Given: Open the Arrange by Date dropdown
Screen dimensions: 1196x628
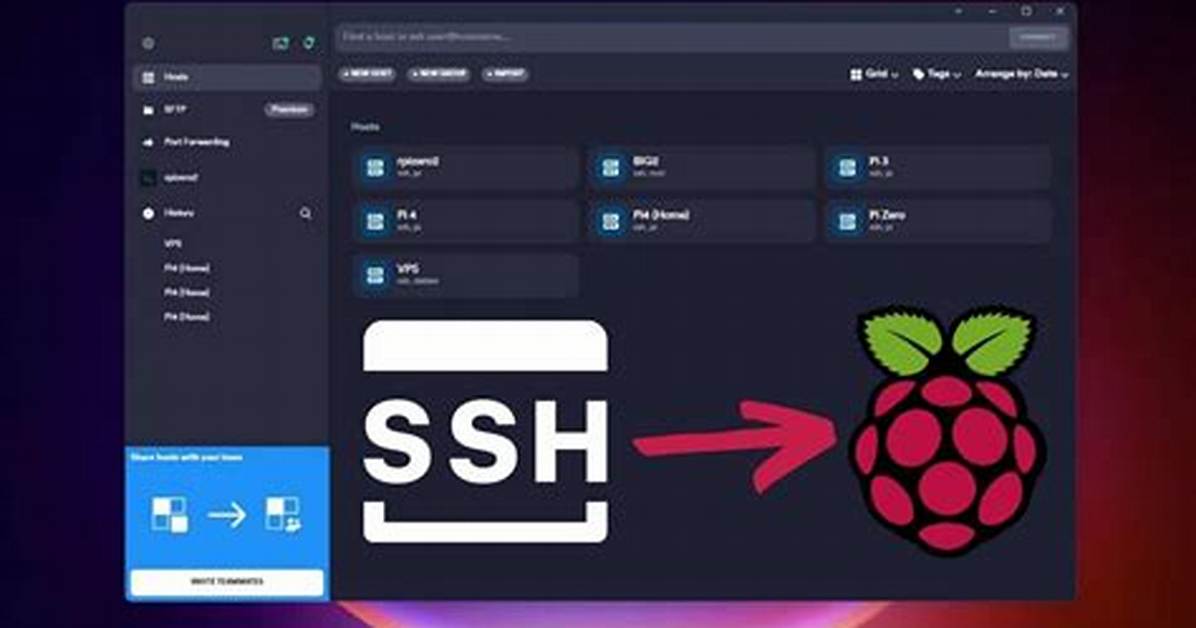Looking at the screenshot, I should [1021, 74].
